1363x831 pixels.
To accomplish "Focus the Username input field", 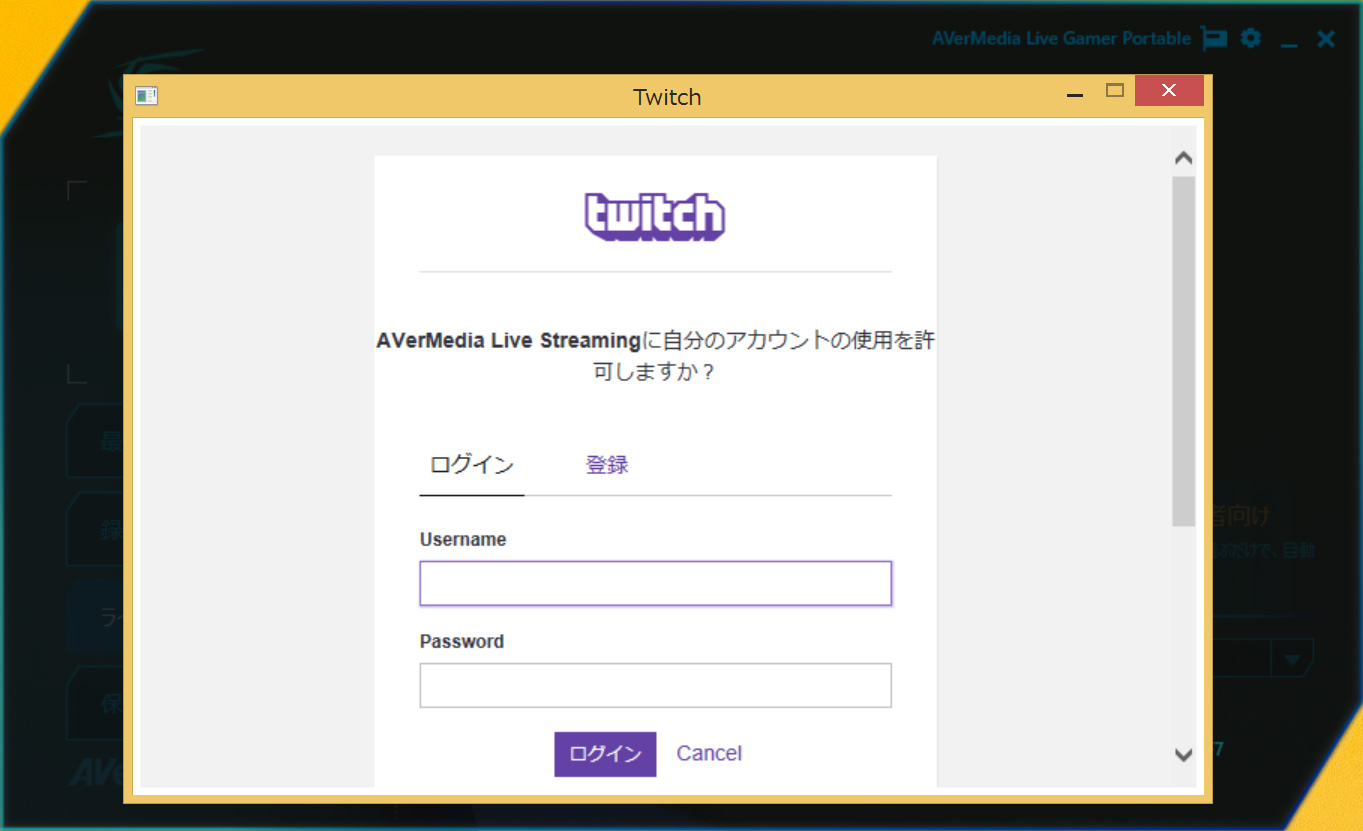I will click(655, 584).
